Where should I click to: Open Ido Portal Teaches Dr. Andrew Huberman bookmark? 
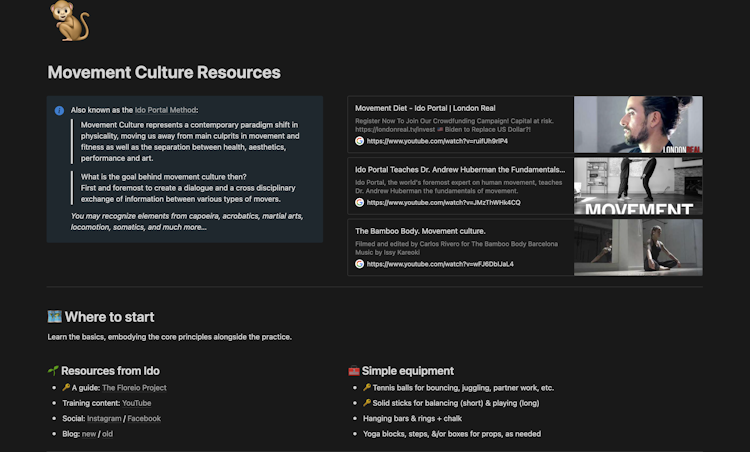click(460, 170)
